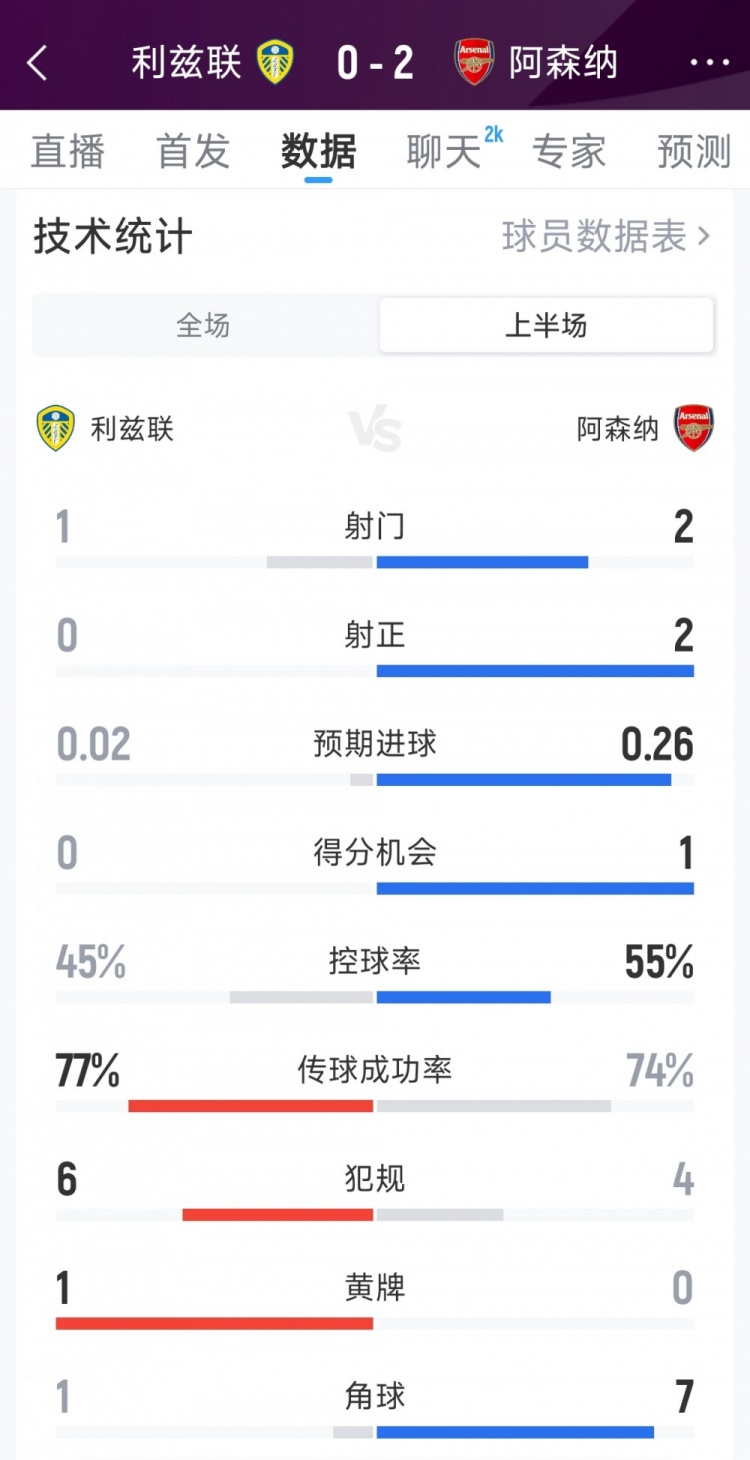Switch to 全场 full-match statistics
This screenshot has width=750, height=1460.
(204, 325)
